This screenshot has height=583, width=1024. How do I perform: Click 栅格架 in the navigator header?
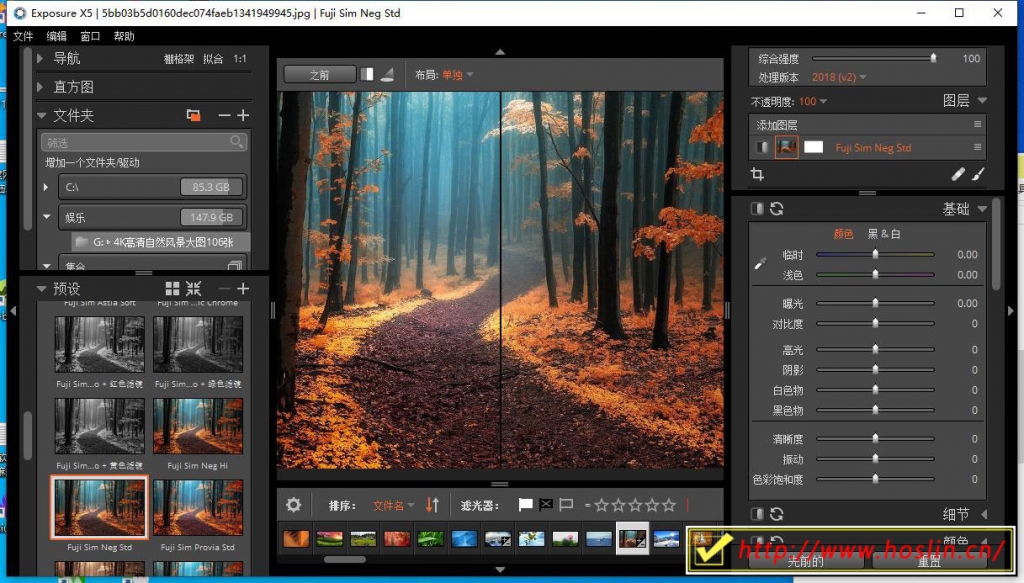tap(179, 59)
